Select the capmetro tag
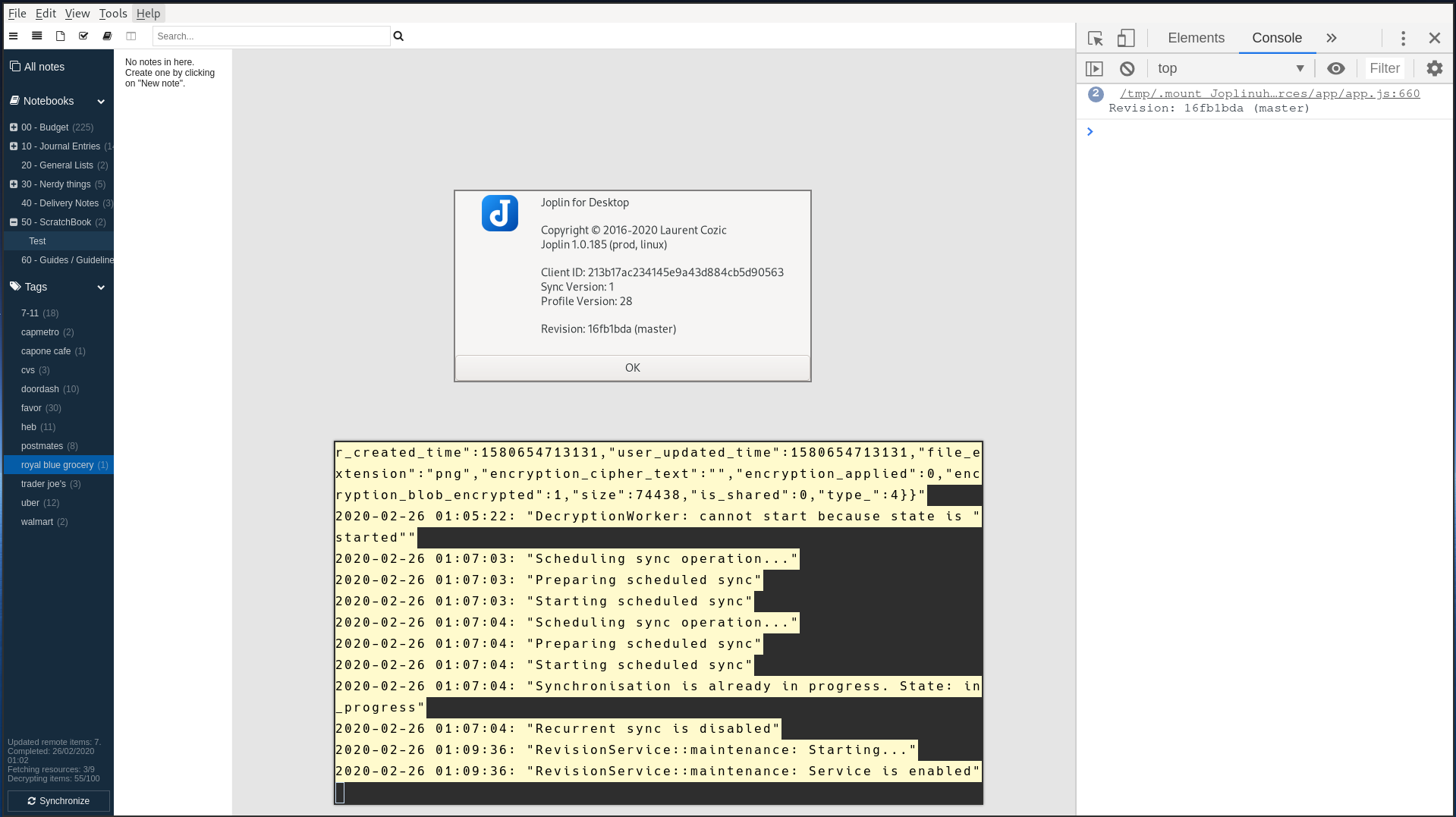 [x=58, y=332]
